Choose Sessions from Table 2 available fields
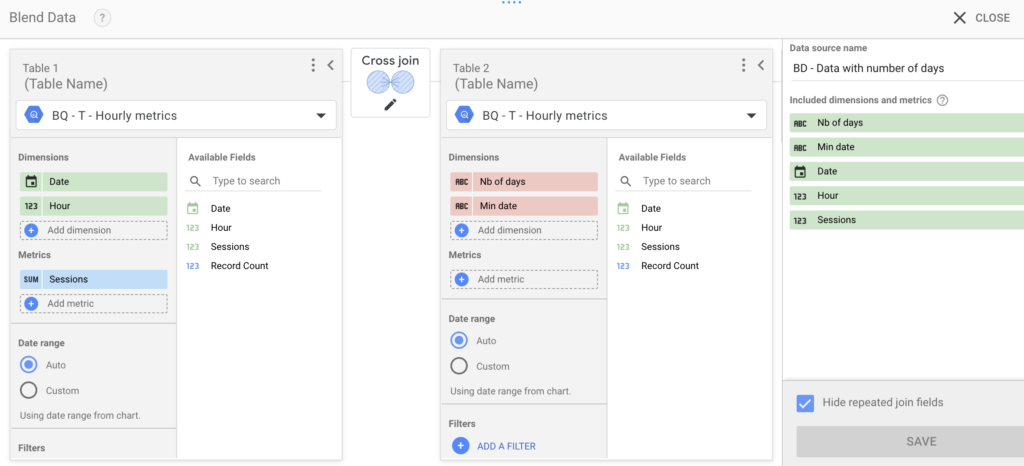This screenshot has width=1024, height=466. point(660,247)
